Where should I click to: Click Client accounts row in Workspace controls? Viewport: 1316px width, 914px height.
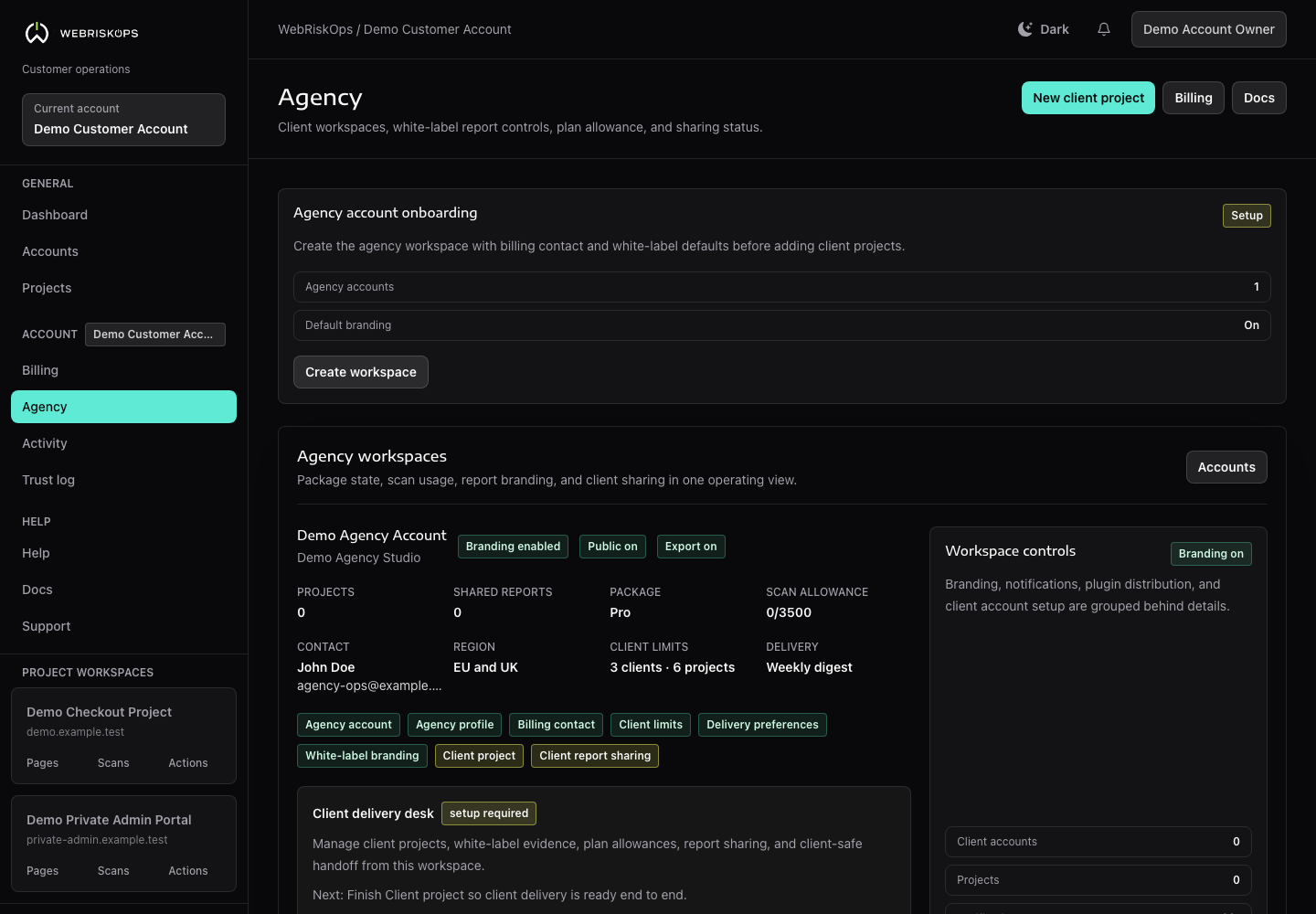click(x=1098, y=842)
